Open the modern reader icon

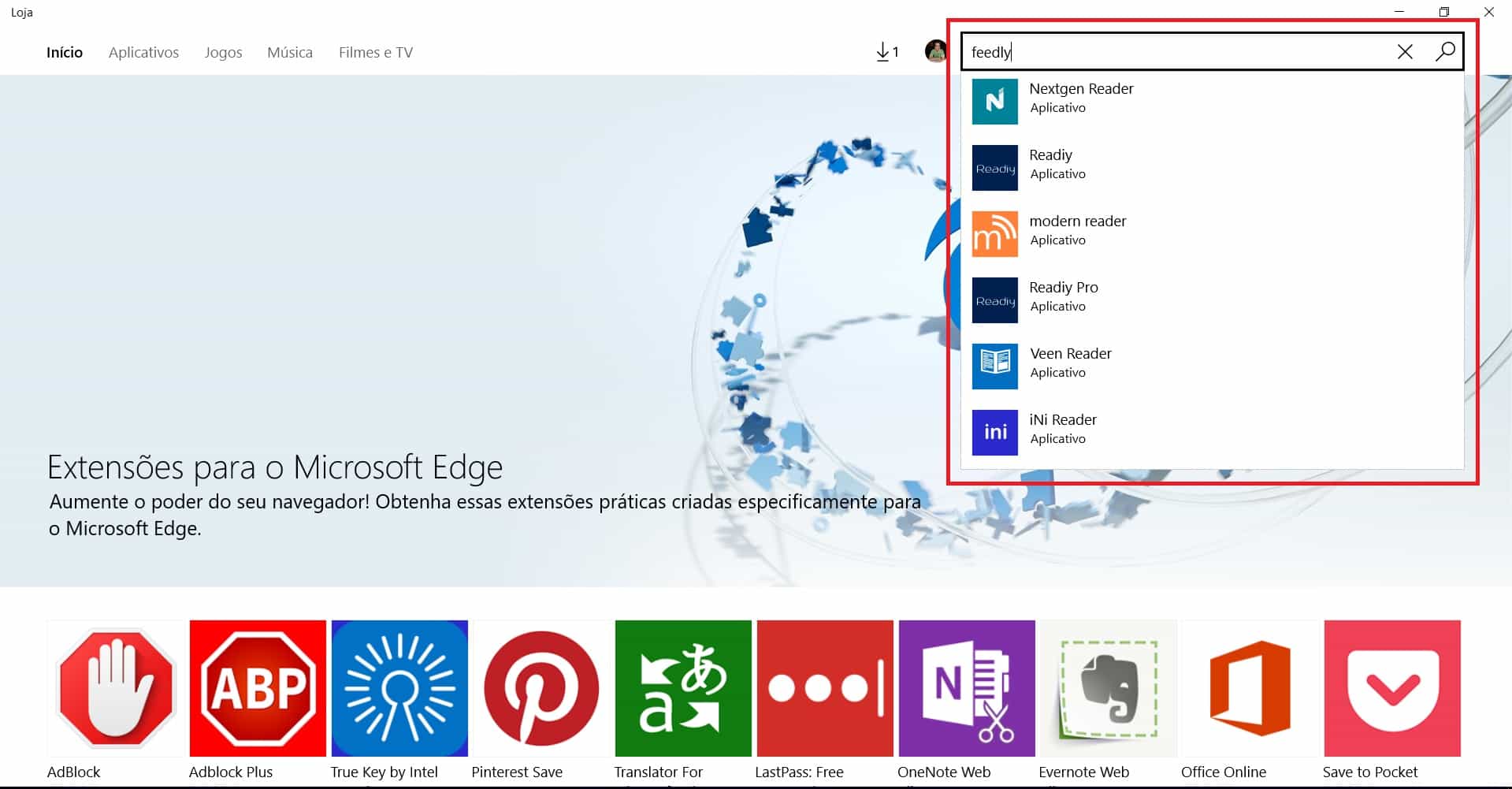pyautogui.click(x=995, y=233)
